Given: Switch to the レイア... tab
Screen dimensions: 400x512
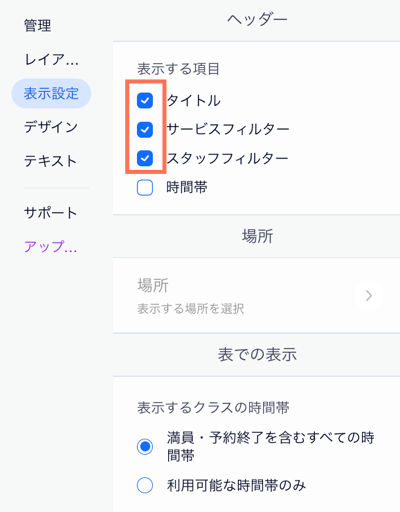Looking at the screenshot, I should coord(51,60).
